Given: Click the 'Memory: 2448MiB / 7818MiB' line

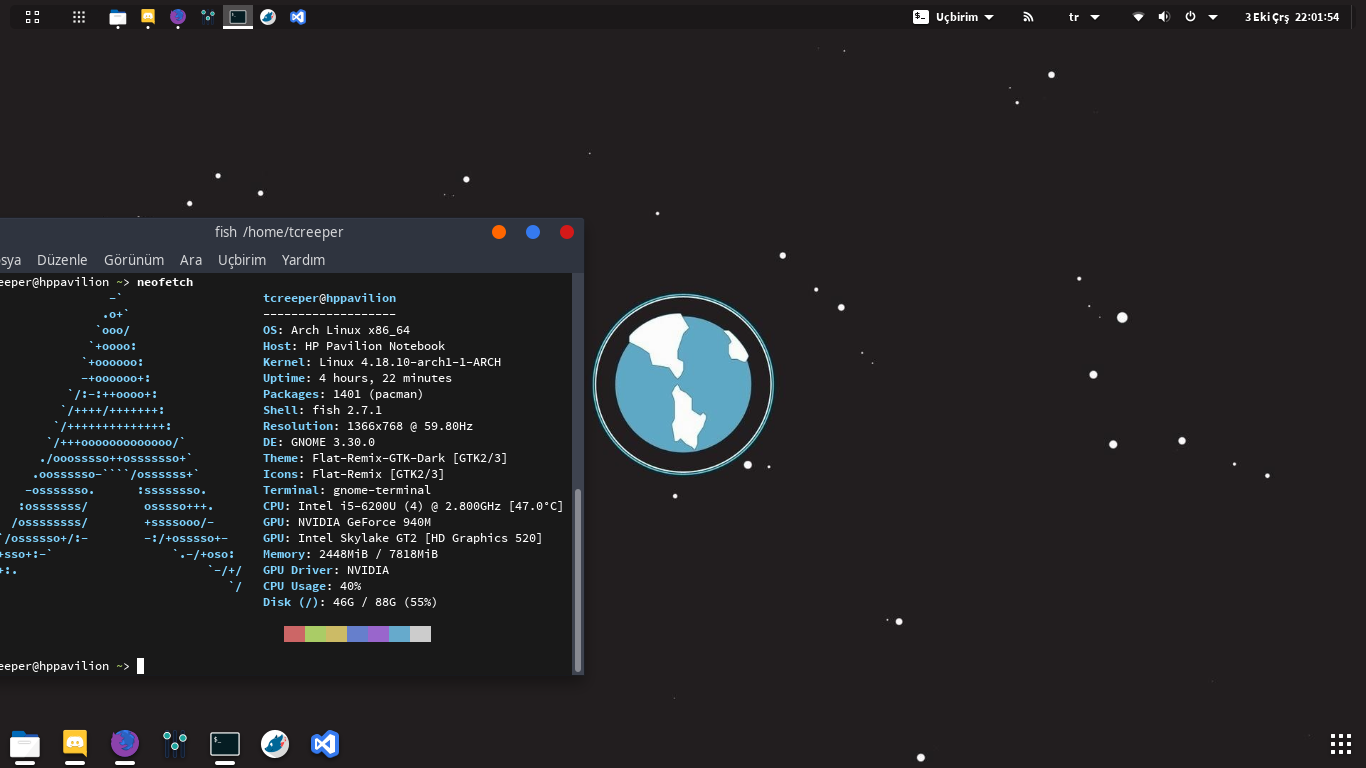Looking at the screenshot, I should tap(350, 554).
